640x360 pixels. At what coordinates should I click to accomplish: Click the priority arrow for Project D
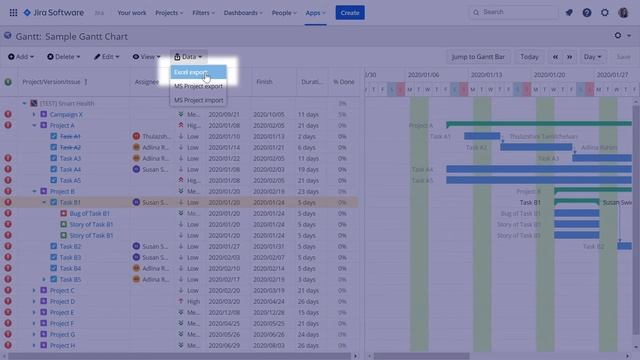(181, 301)
